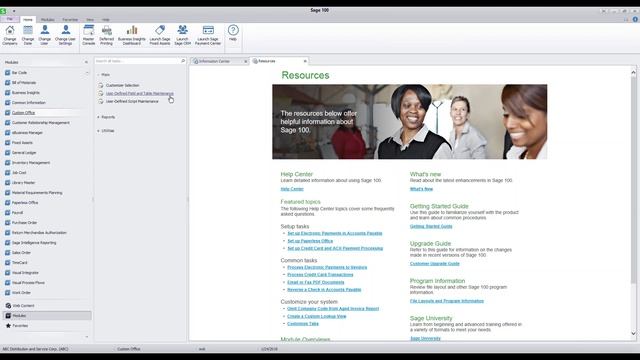
Task: Switch to the Modules ribbon tab
Action: point(47,20)
